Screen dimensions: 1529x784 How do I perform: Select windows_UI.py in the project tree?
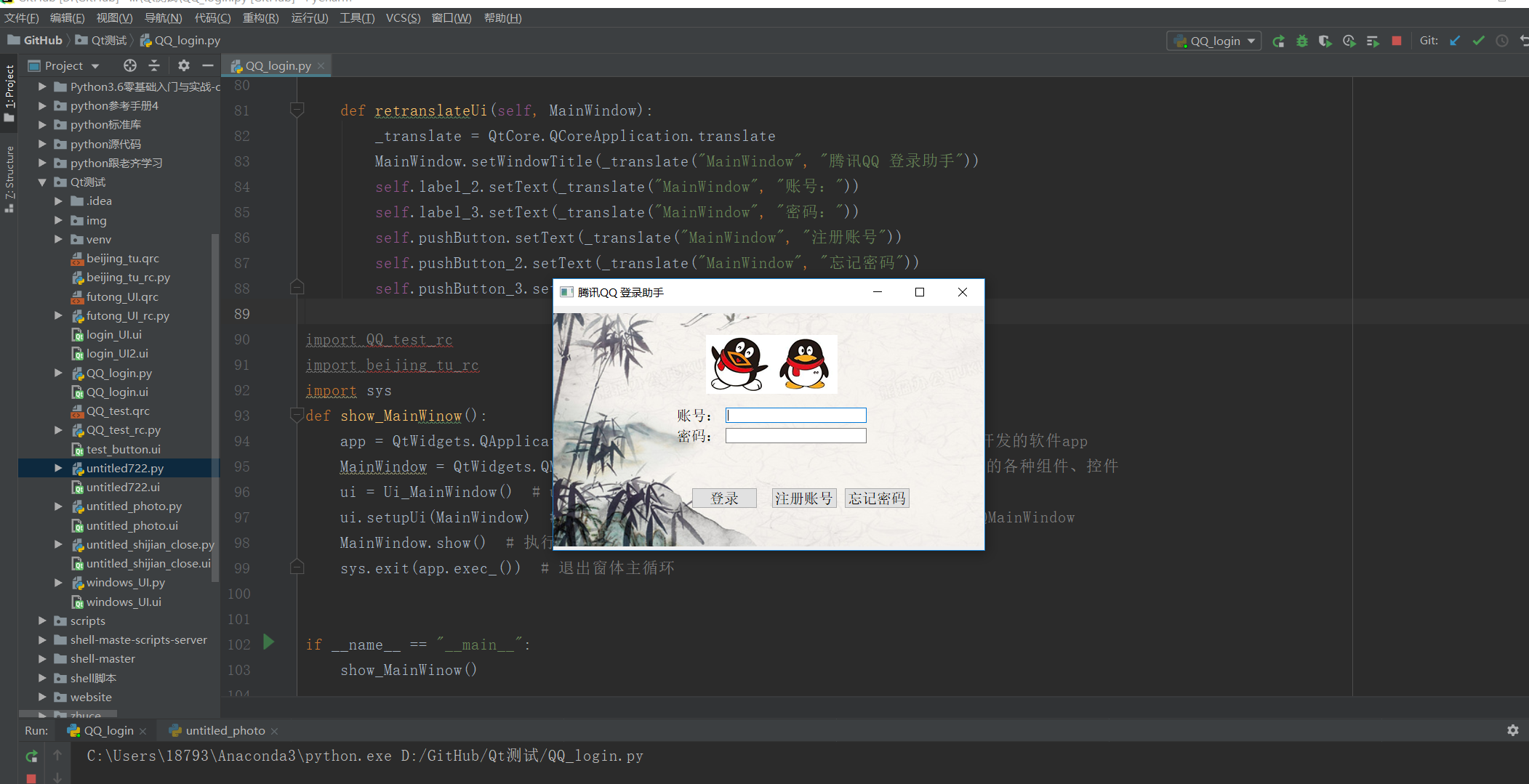(119, 583)
